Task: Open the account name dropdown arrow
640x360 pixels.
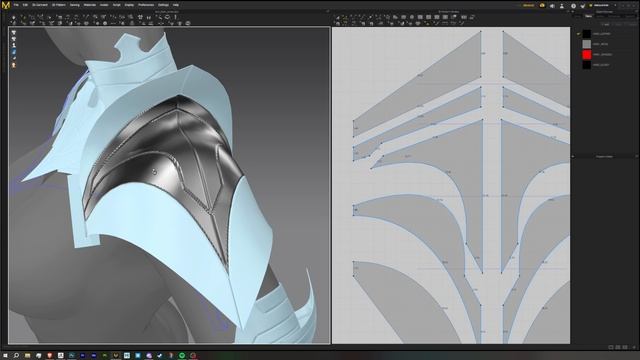Action: (616, 5)
